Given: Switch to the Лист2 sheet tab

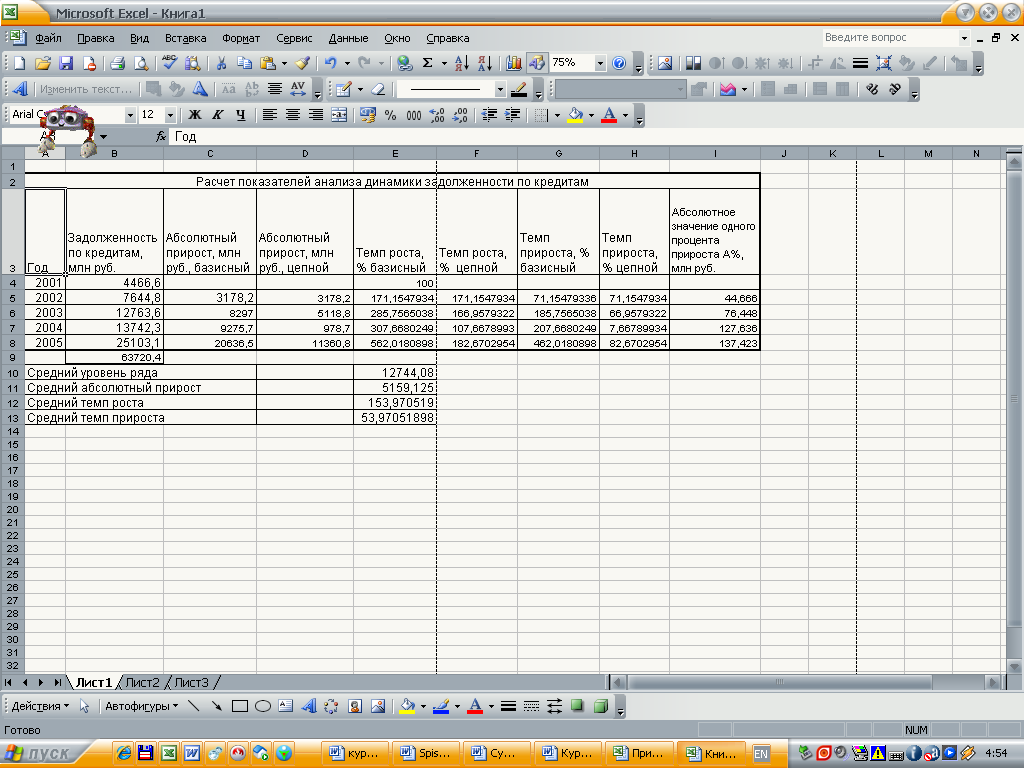Looking at the screenshot, I should click(x=142, y=682).
